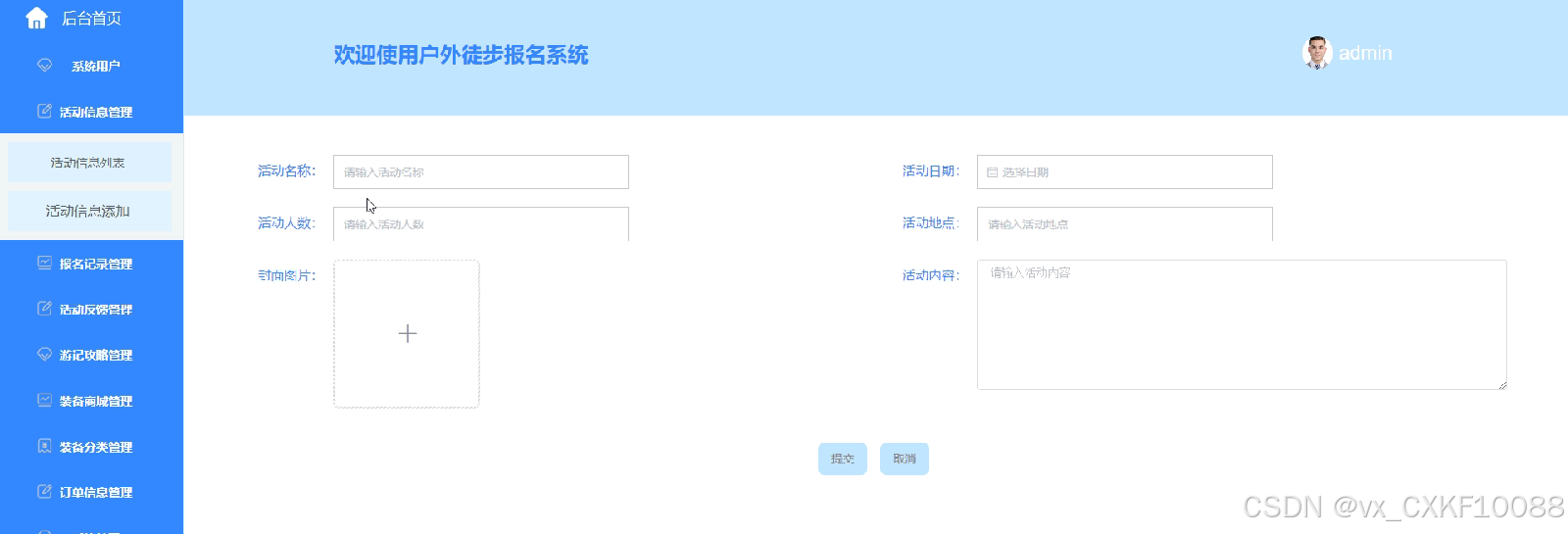Open 后台首页 in the sidebar
Image resolution: width=1568 pixels, height=534 pixels.
tap(91, 18)
